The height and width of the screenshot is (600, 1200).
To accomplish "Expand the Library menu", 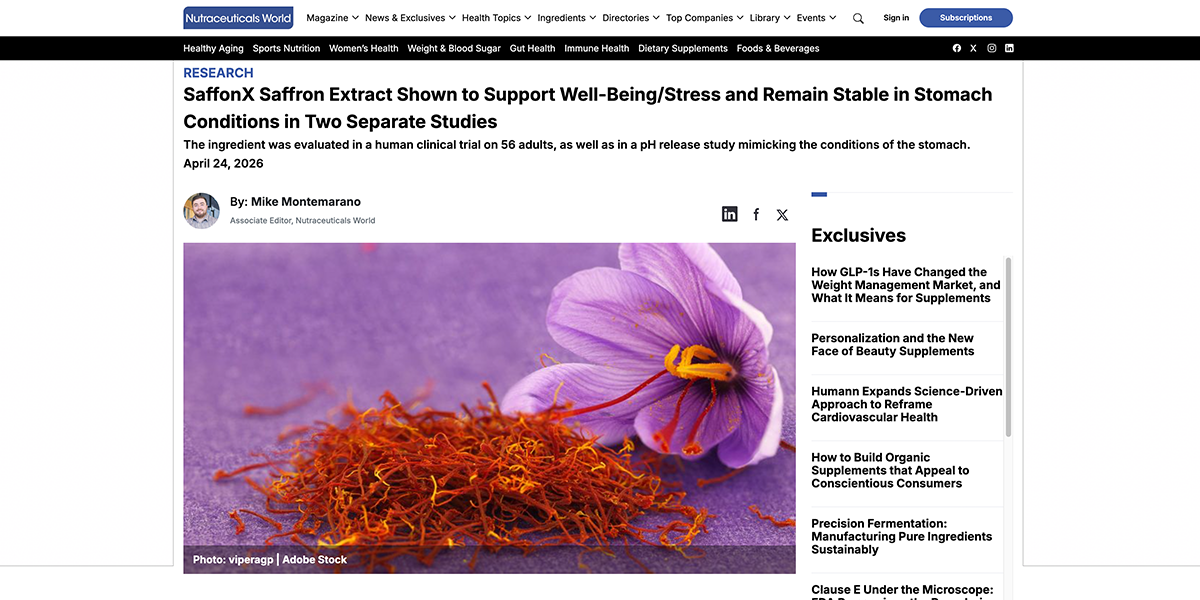I will pos(770,18).
